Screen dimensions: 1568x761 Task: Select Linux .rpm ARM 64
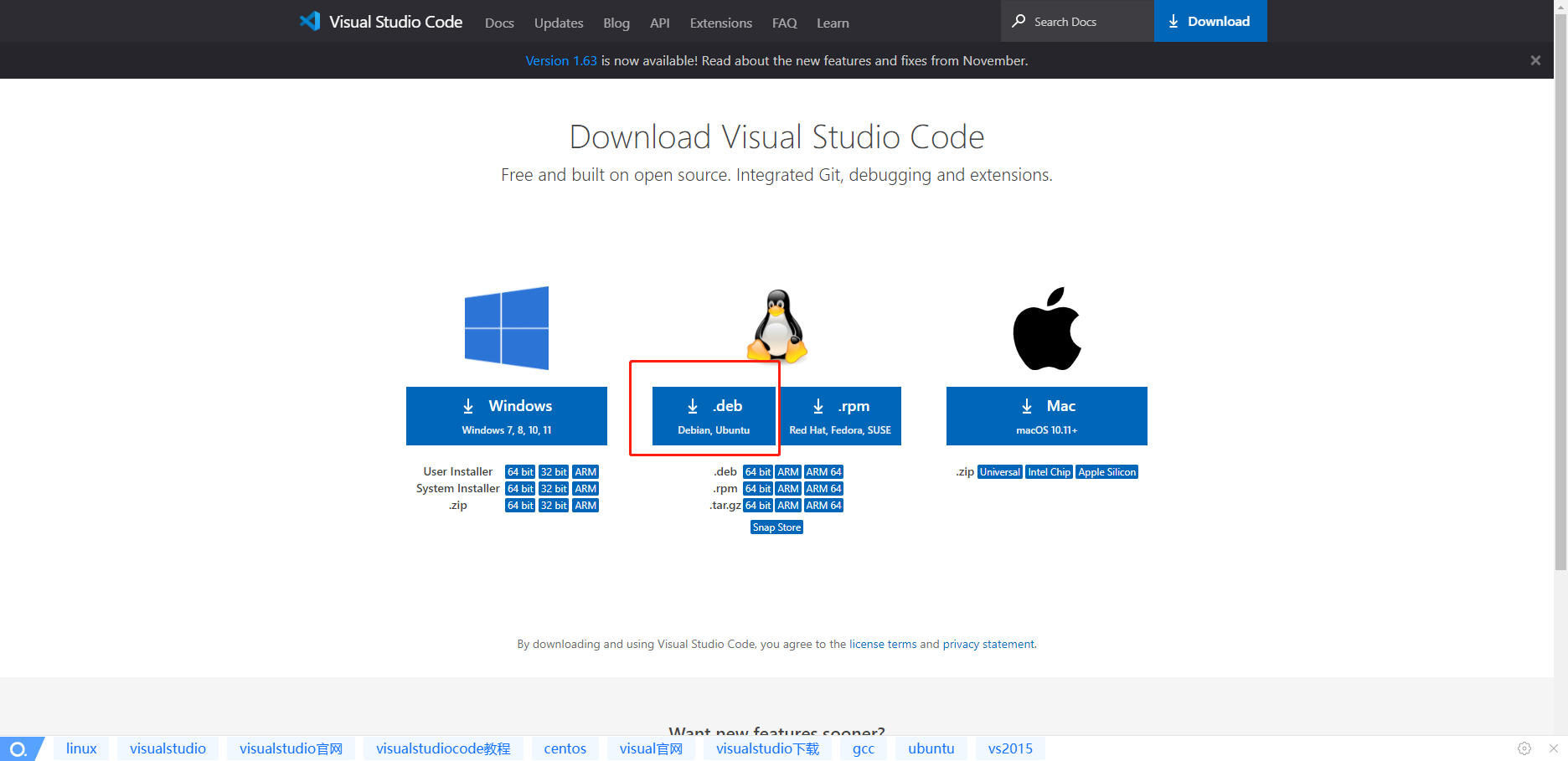click(823, 489)
